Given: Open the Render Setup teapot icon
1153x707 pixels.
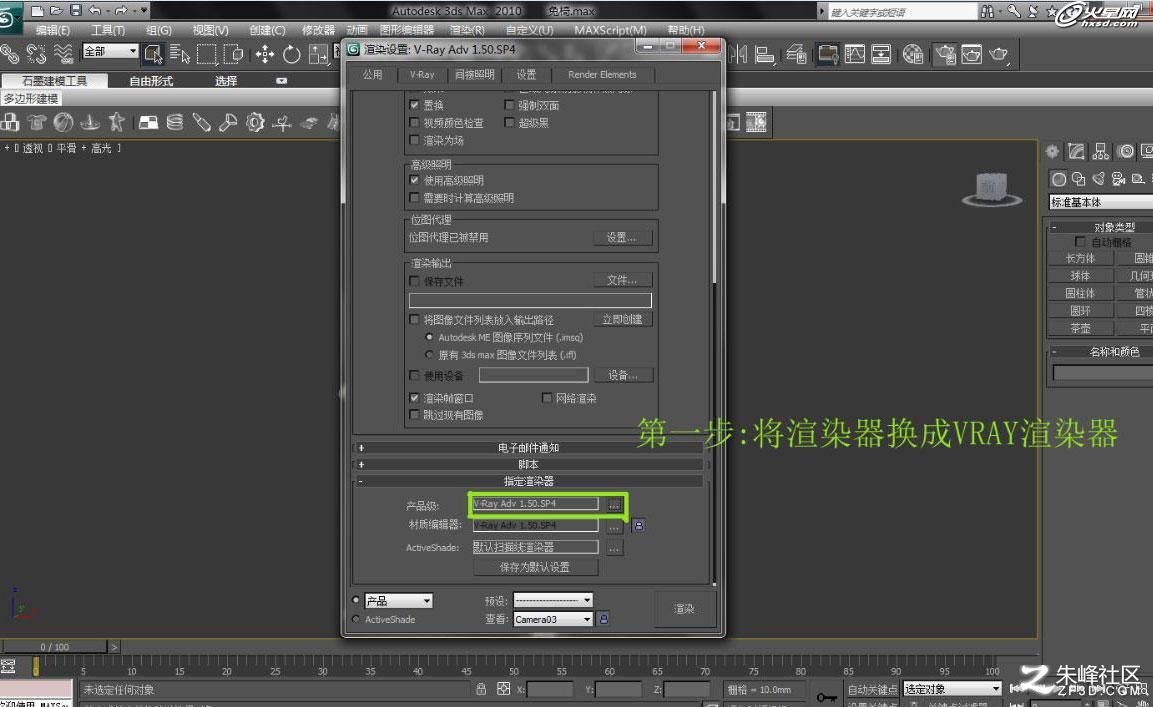Looking at the screenshot, I should point(945,54).
